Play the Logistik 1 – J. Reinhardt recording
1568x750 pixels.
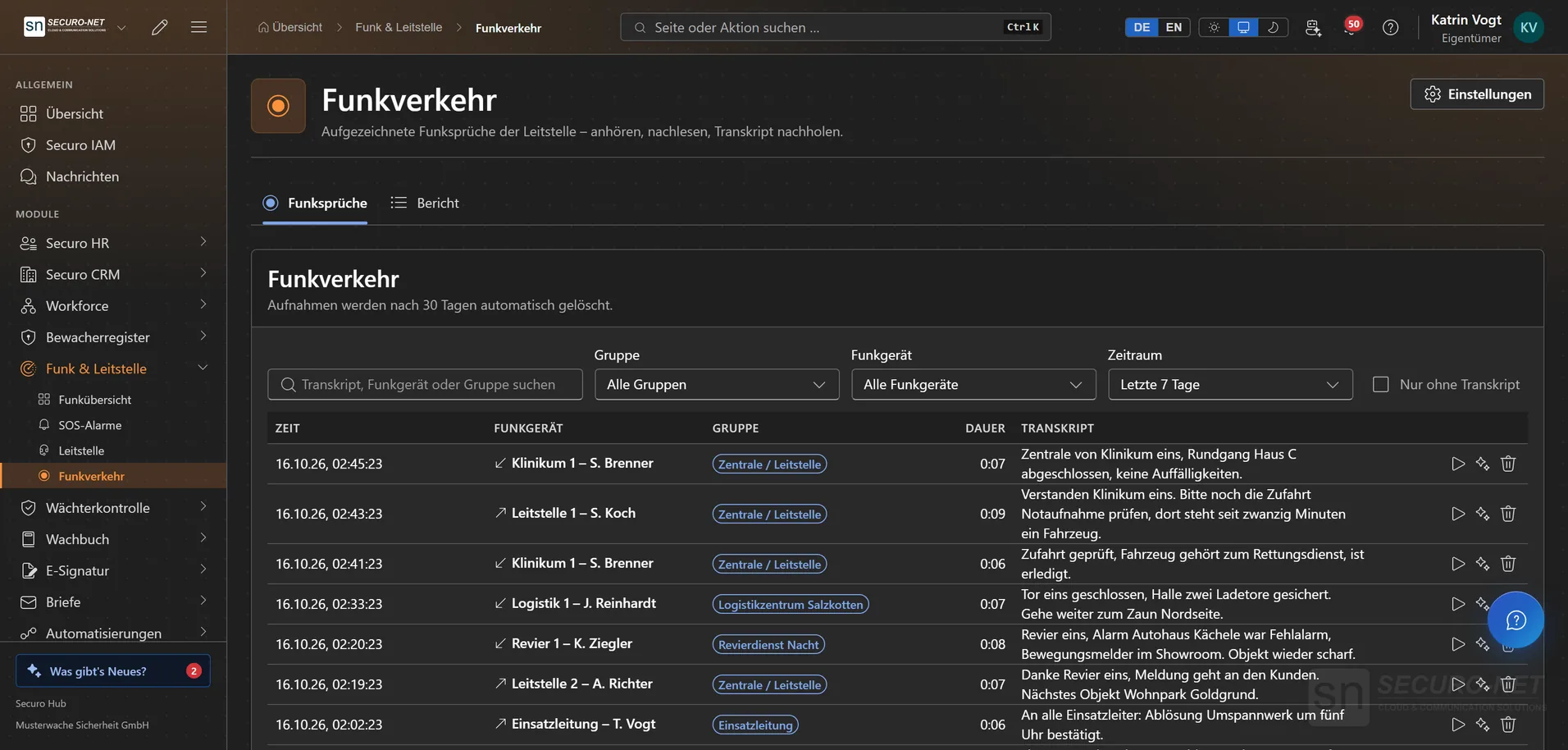coord(1457,604)
